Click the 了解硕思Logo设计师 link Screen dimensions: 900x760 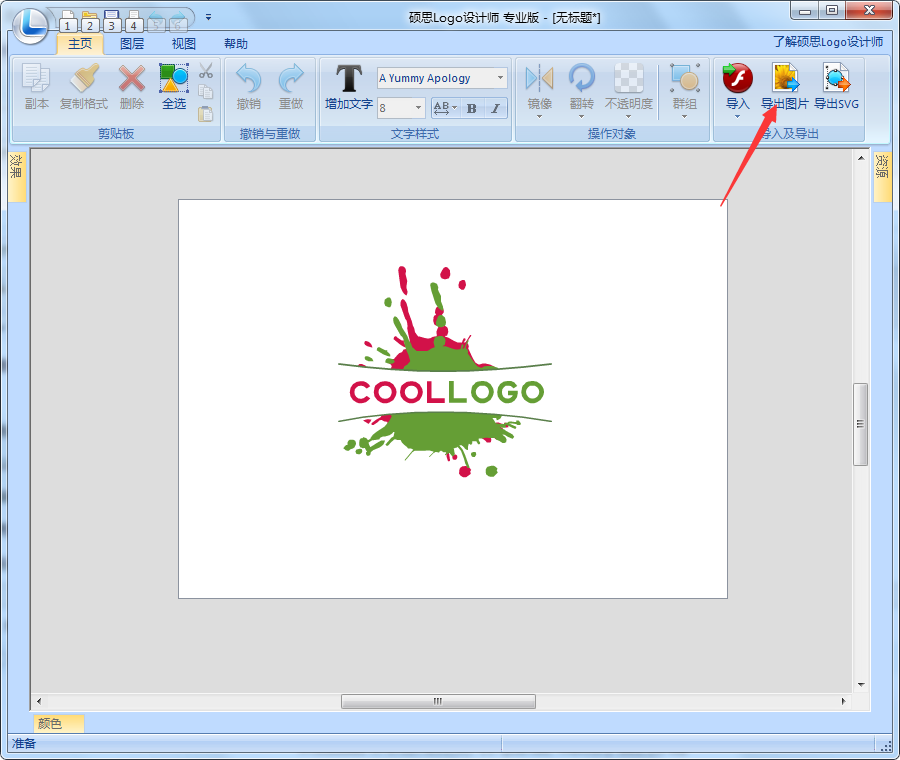pos(828,42)
